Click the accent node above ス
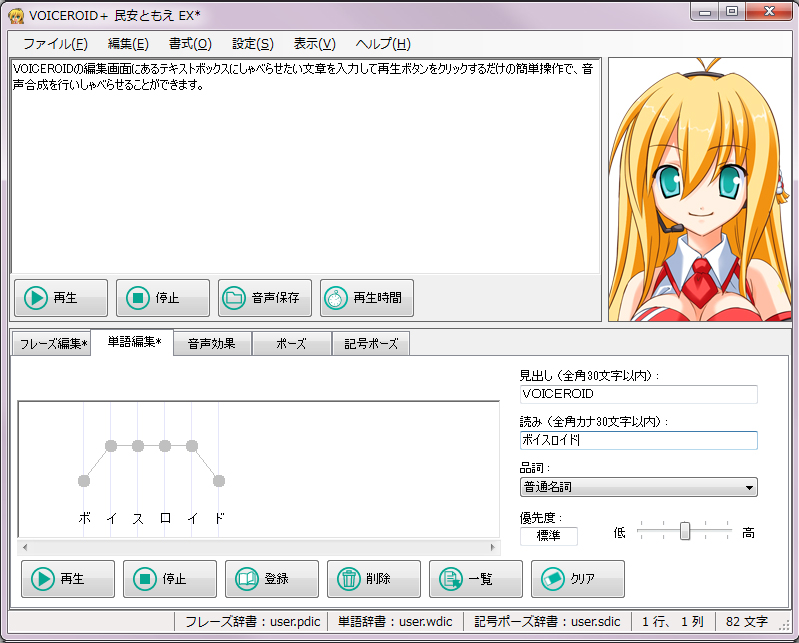The image size is (799, 643). [138, 446]
